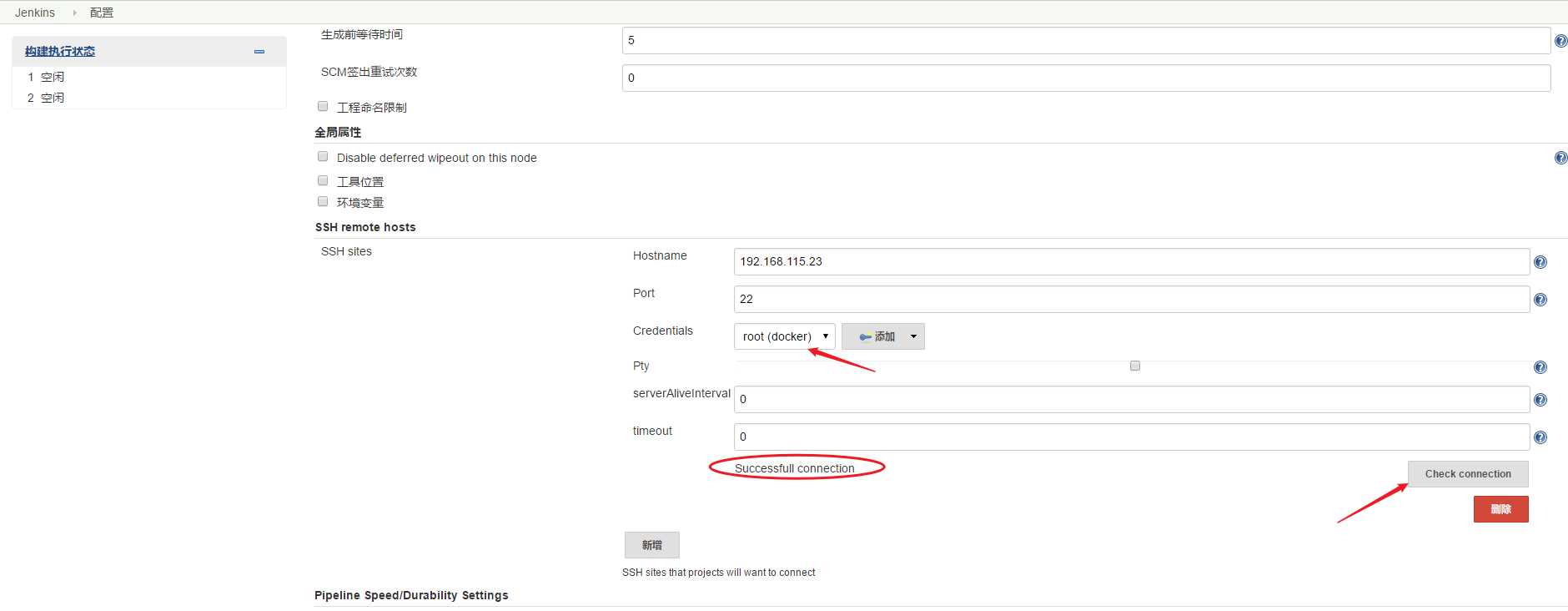Open the Credentials dropdown root (docker)
This screenshot has height=611, width=1568.
tap(784, 336)
